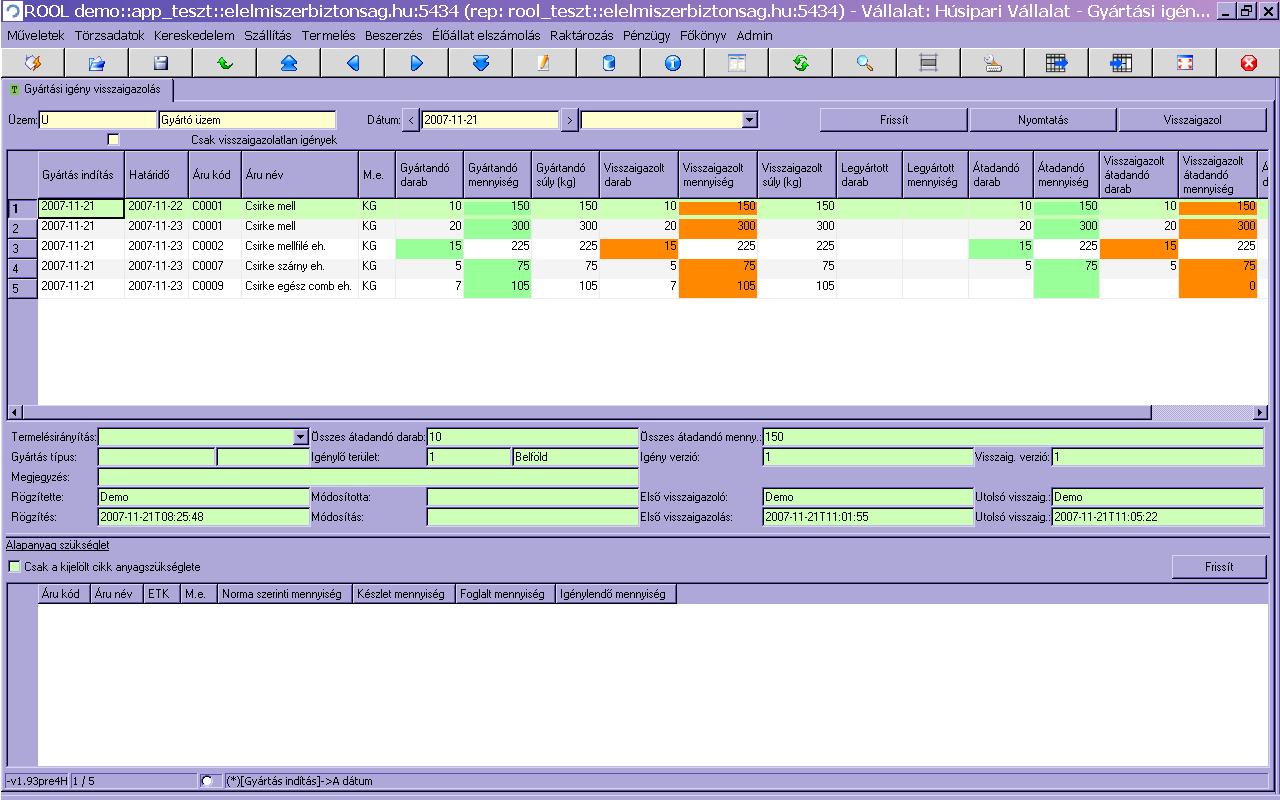
Task: Click the save floppy disk toolbar icon
Action: (x=160, y=63)
